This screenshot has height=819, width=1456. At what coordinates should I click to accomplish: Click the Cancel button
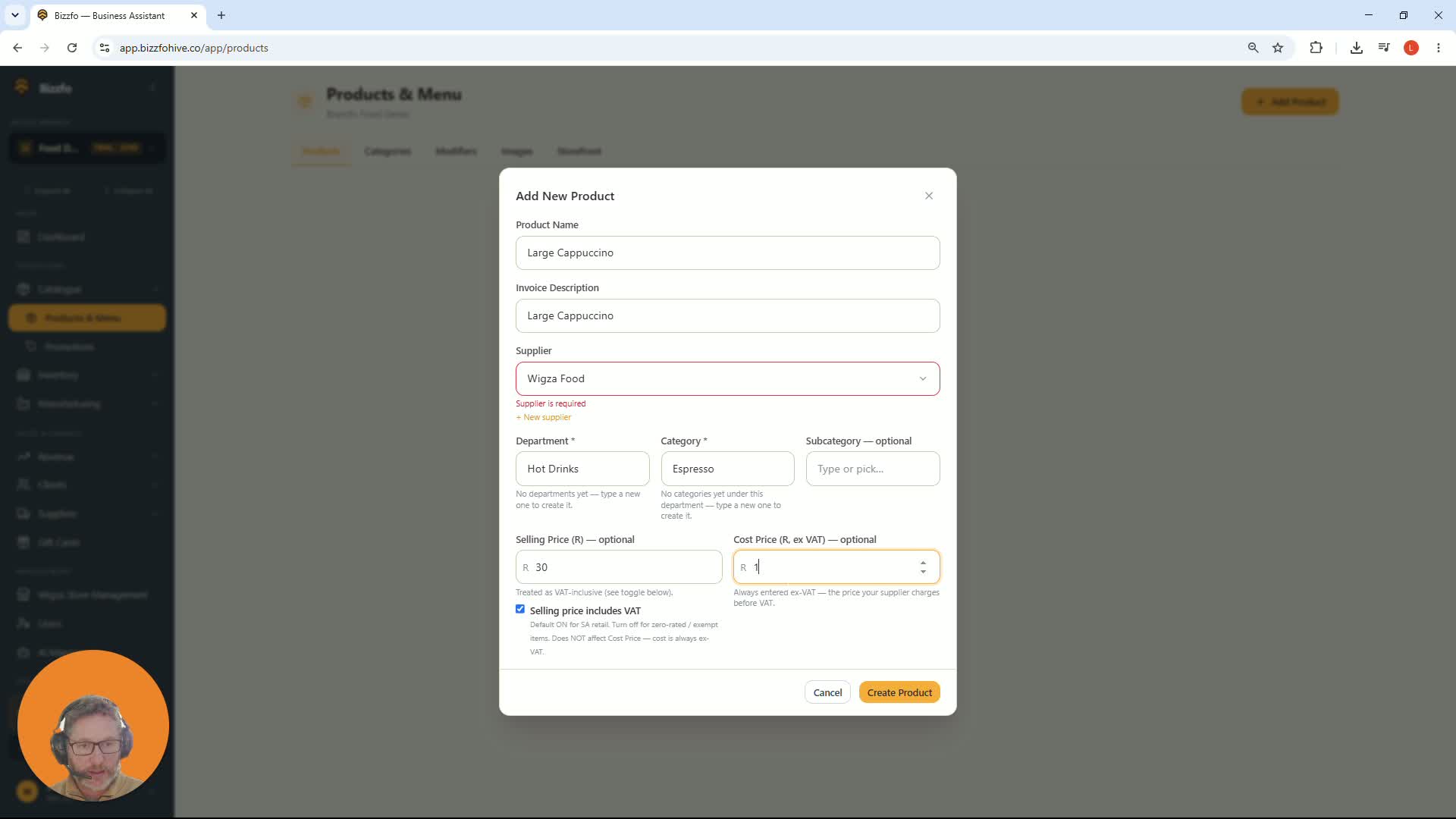pos(827,692)
